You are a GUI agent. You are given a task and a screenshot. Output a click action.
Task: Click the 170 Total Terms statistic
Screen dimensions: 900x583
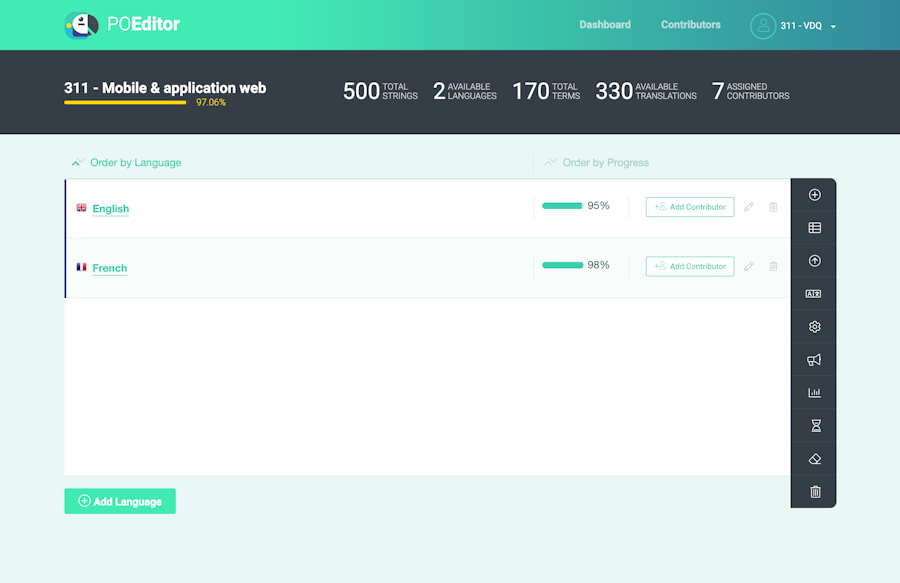546,91
